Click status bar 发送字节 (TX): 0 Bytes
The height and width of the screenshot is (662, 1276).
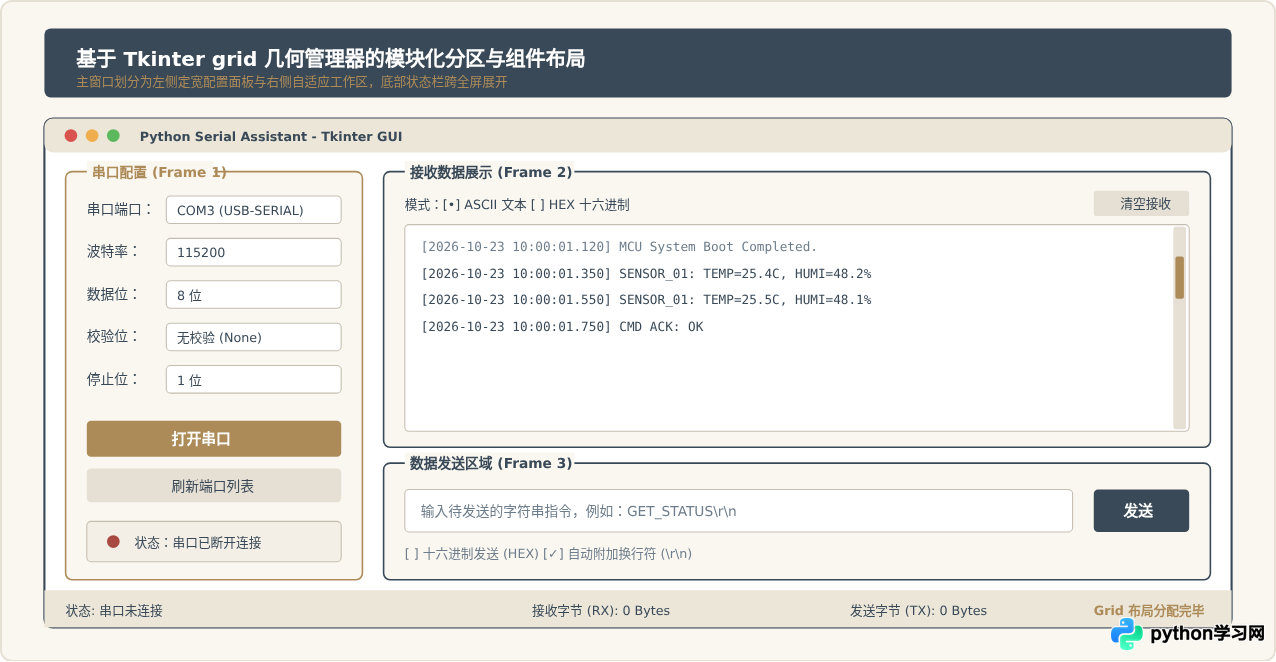pyautogui.click(x=918, y=610)
